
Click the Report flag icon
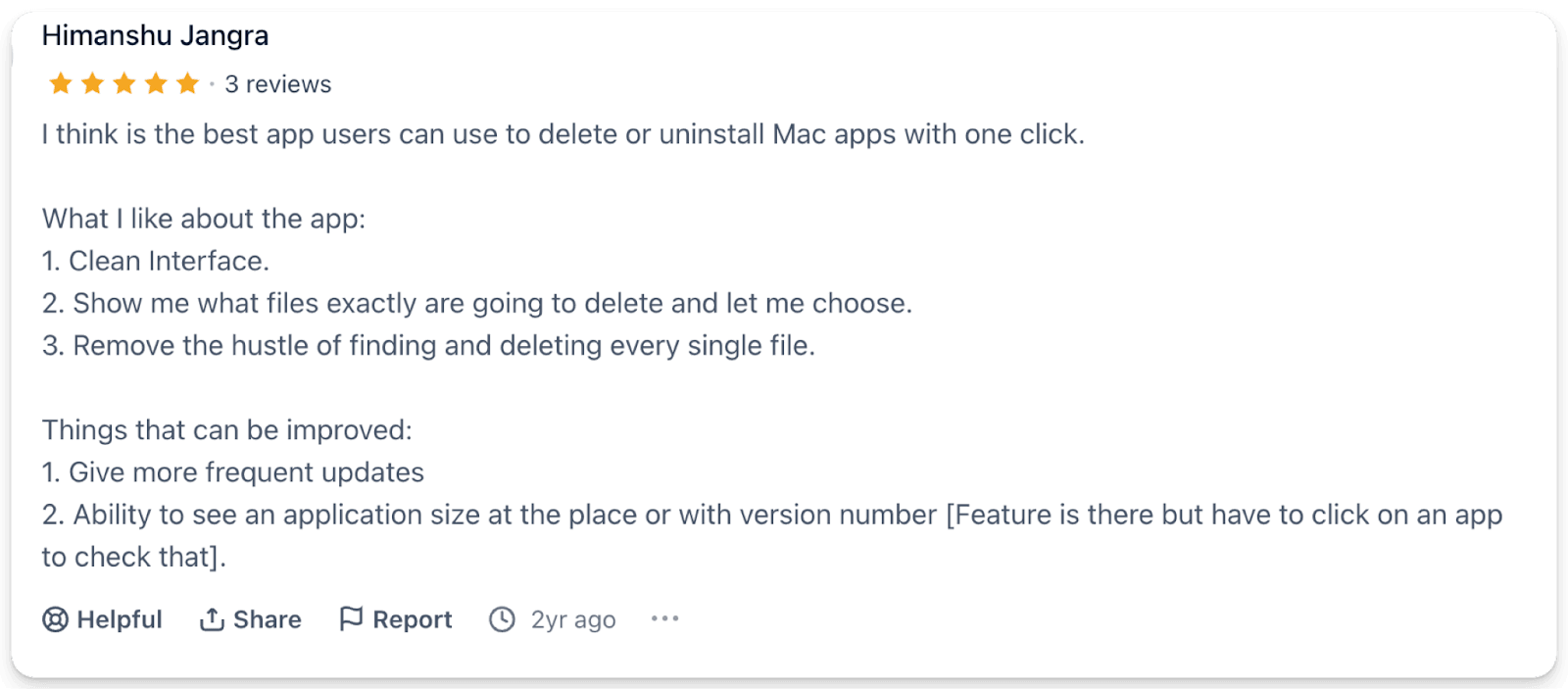coord(352,618)
